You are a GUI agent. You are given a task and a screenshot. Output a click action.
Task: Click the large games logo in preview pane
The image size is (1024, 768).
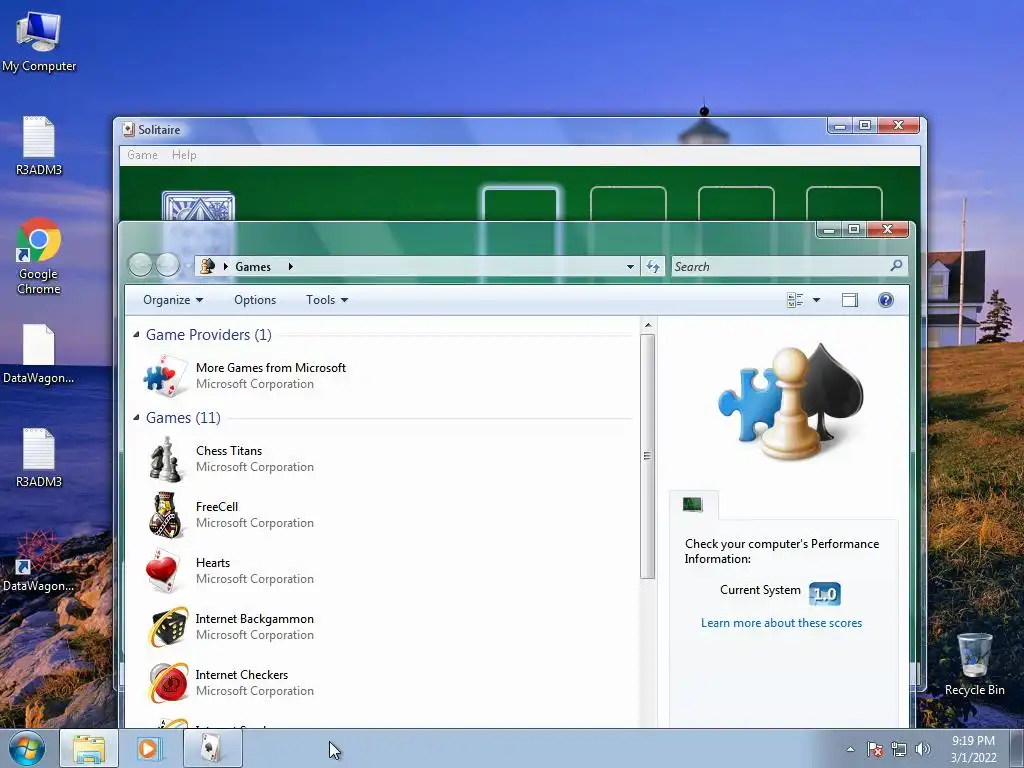(x=791, y=400)
